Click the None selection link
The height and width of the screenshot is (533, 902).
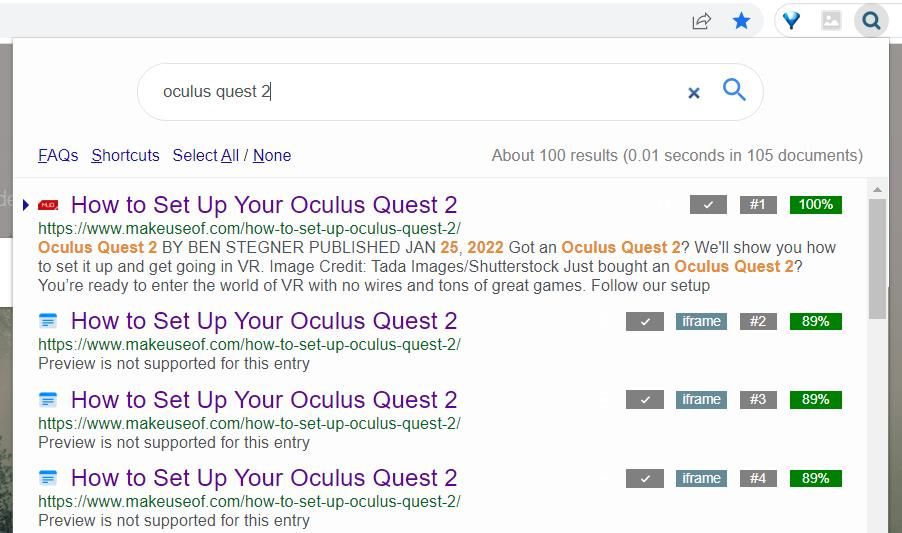(x=272, y=155)
